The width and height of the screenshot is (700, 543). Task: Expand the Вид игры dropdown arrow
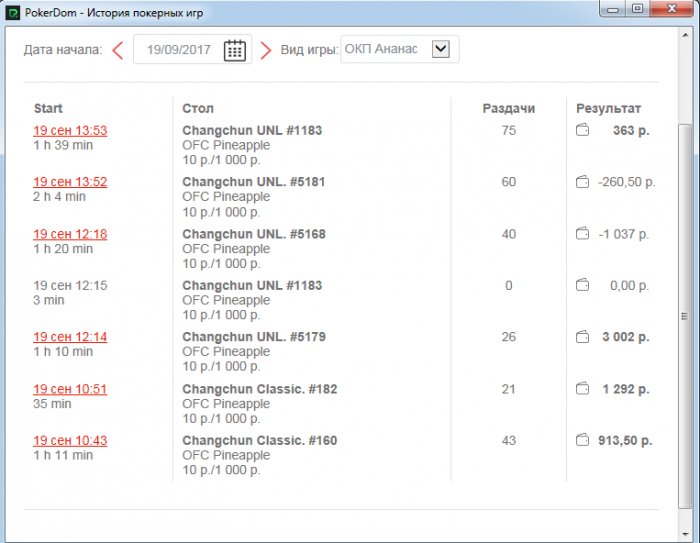(x=441, y=49)
